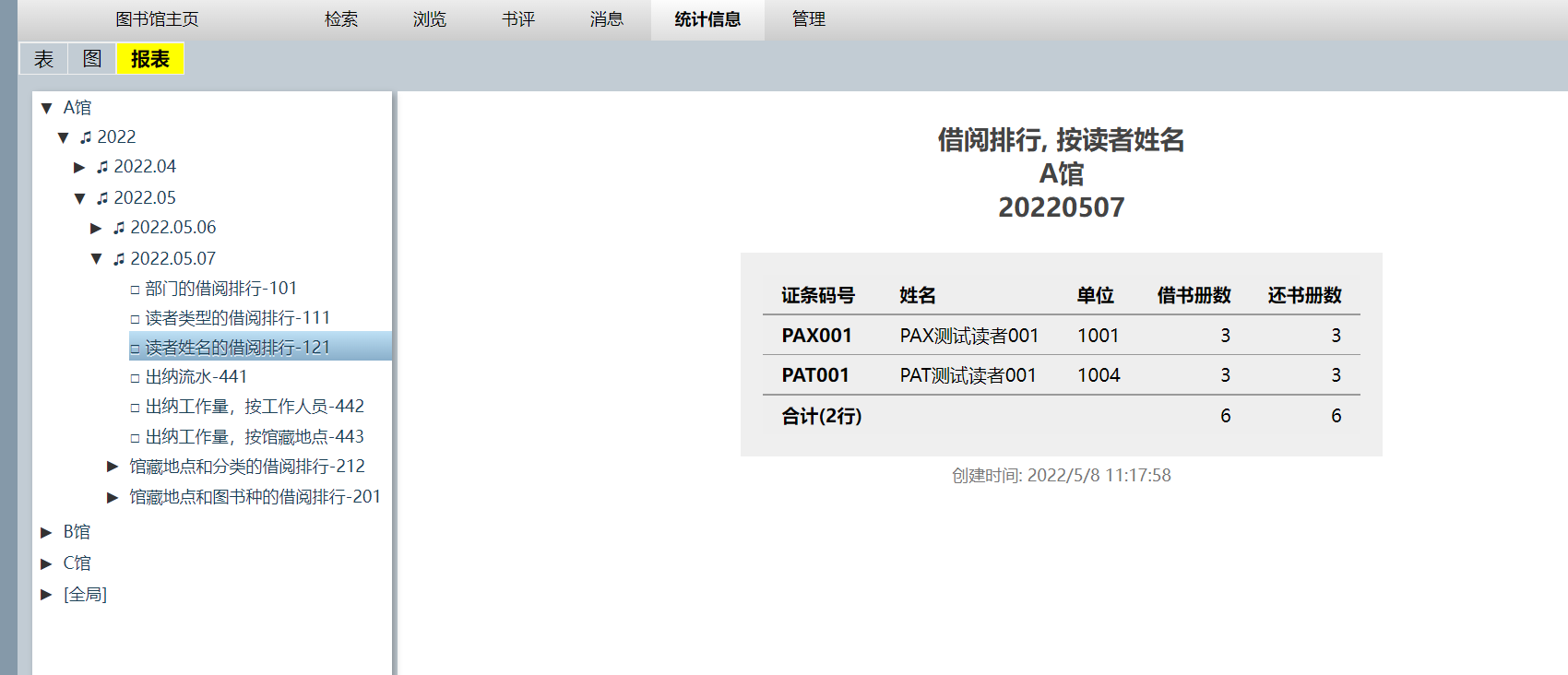
Task: Select the [全局] label in tree
Action: coord(85,595)
